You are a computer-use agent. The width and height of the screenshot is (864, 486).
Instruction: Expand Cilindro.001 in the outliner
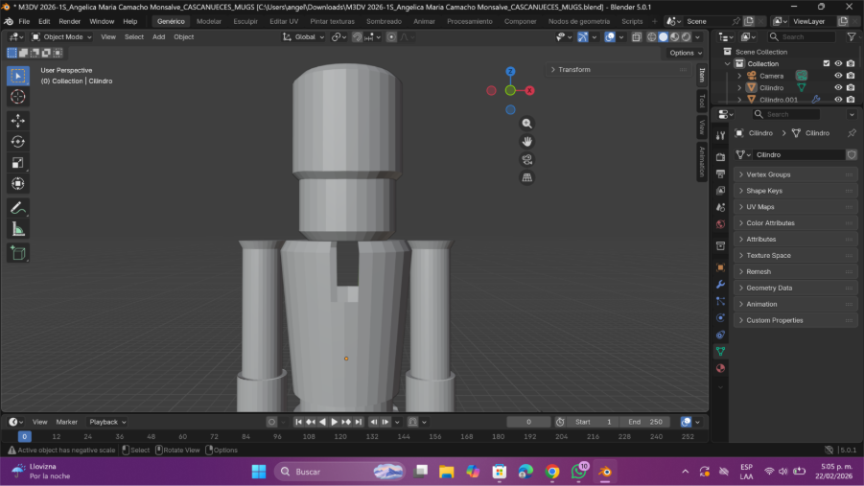[739, 100]
